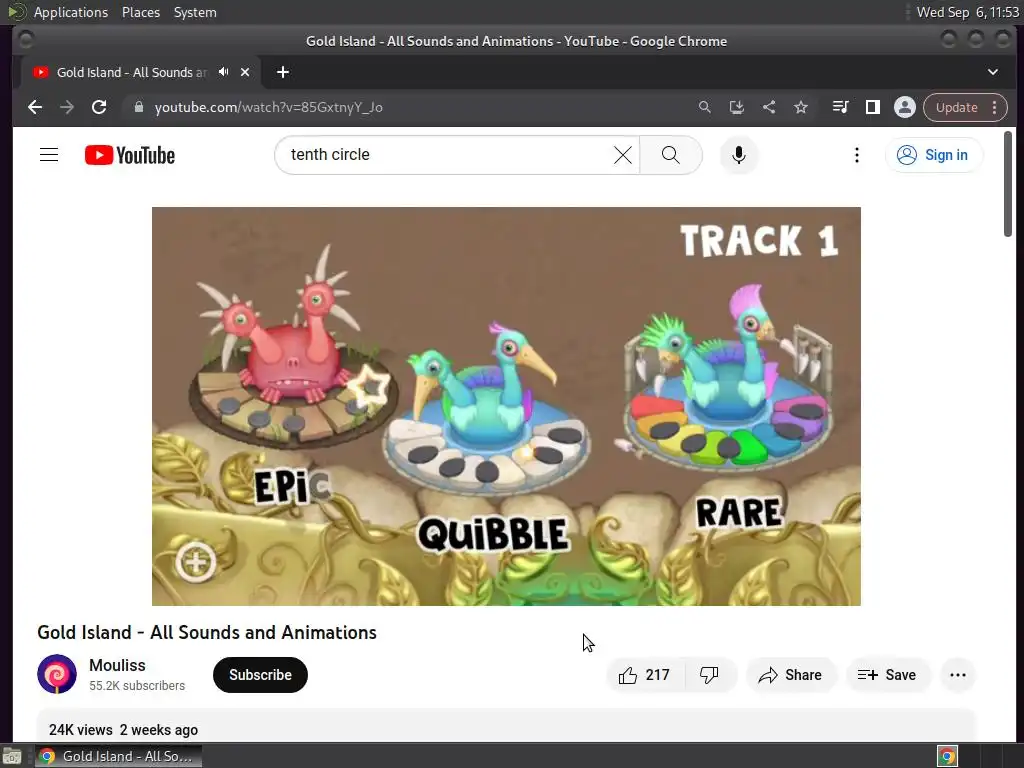Click the video player to pause
This screenshot has height=768, width=1024.
pyautogui.click(x=506, y=406)
